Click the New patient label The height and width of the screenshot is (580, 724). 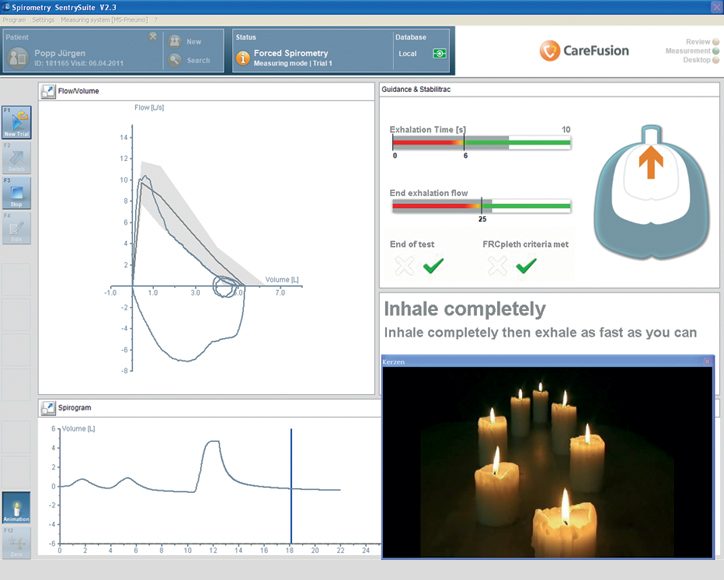(x=194, y=42)
